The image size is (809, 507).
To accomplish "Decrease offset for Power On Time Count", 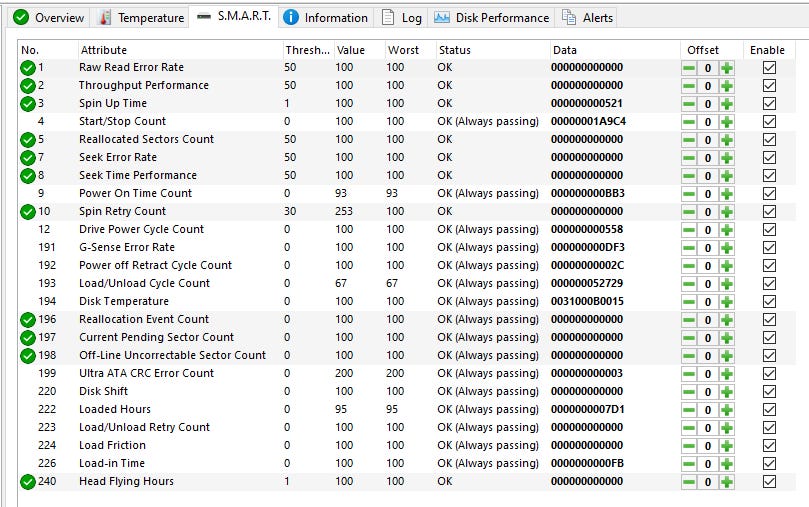I will click(689, 194).
